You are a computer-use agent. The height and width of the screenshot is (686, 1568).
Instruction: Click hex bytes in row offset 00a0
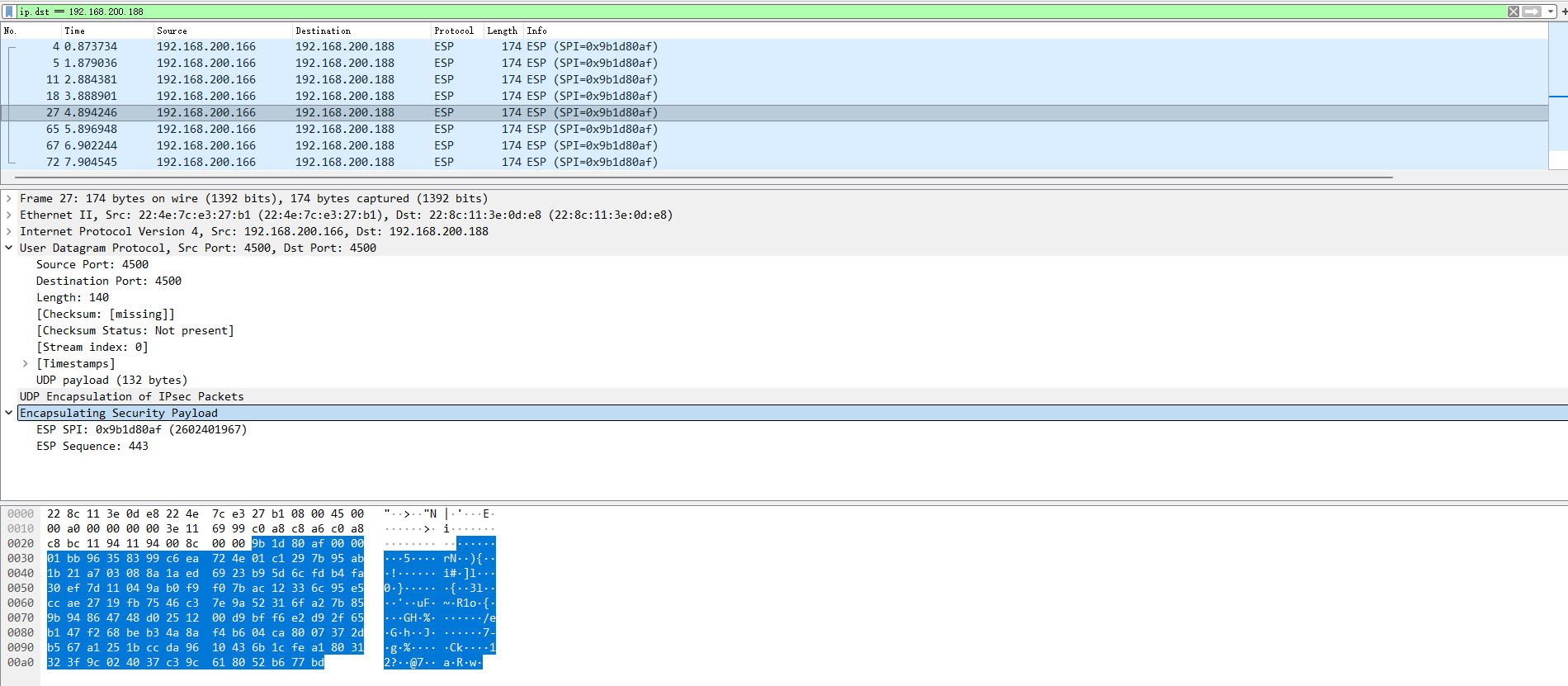186,663
